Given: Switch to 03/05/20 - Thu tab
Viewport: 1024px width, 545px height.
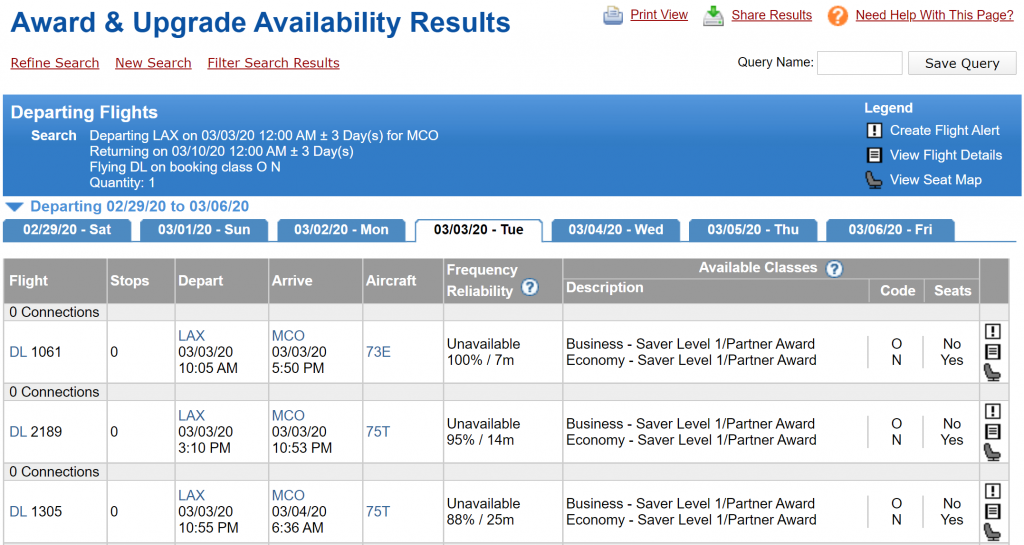Looking at the screenshot, I should tap(753, 230).
